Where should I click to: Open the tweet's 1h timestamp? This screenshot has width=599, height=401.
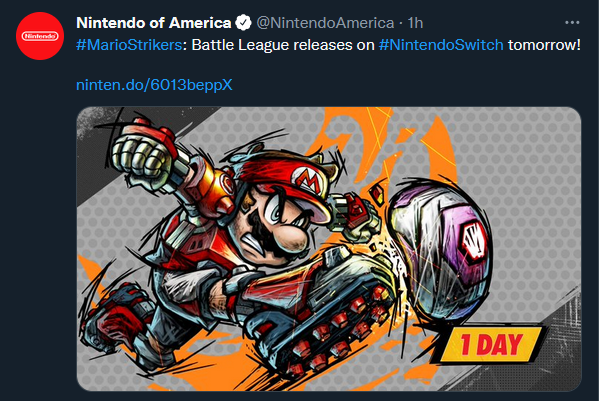coord(415,23)
